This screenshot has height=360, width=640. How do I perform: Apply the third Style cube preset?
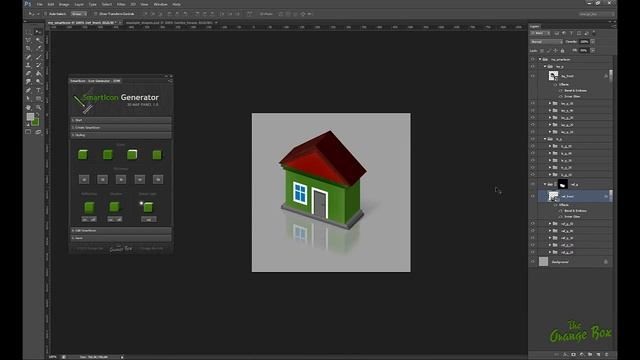(x=132, y=154)
